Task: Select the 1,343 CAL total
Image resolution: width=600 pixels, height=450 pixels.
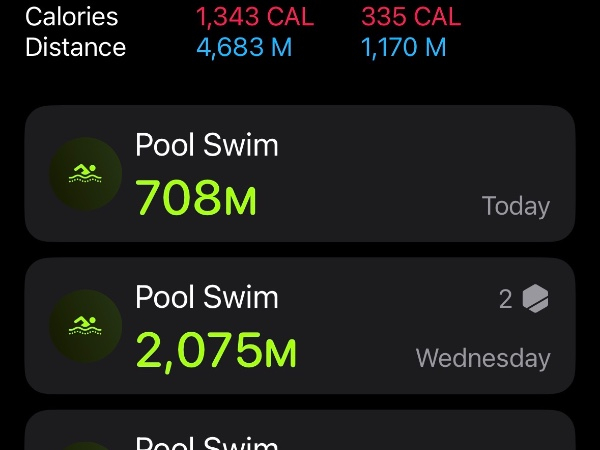Action: coord(254,17)
